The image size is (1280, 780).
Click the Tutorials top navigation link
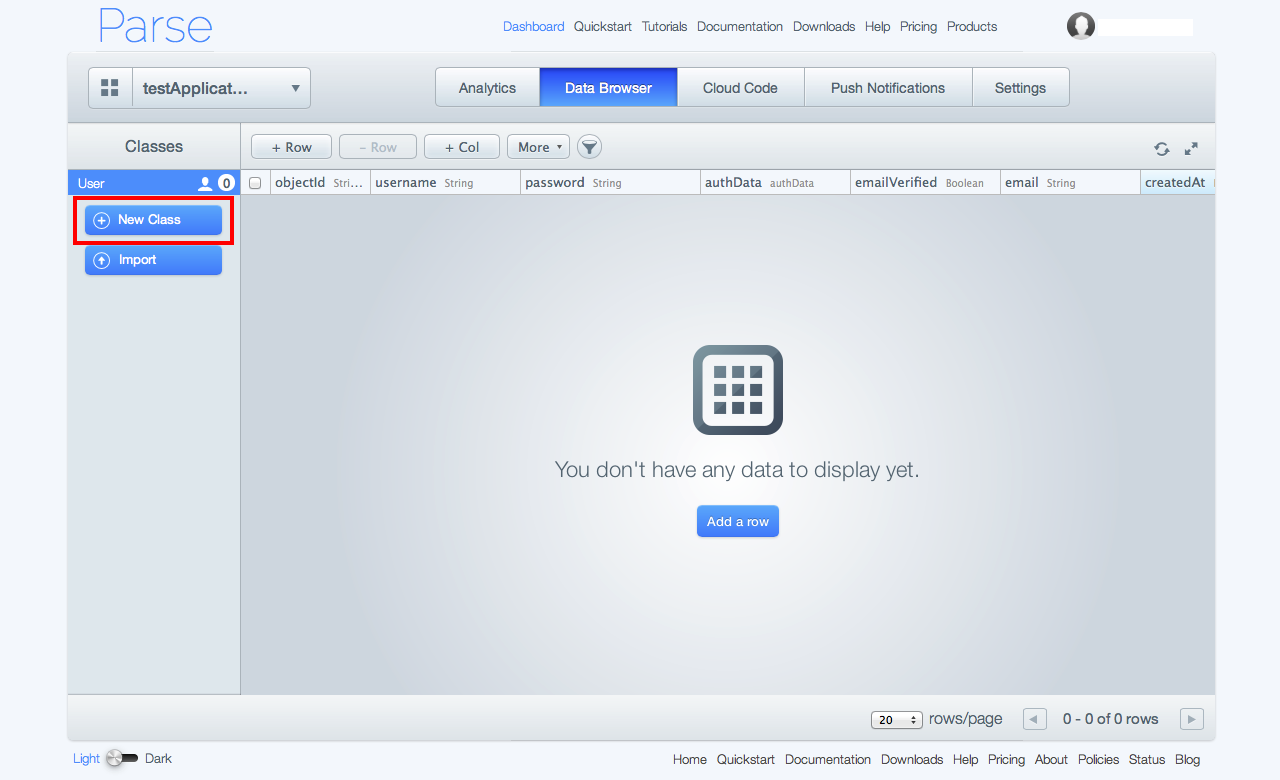[x=664, y=27]
